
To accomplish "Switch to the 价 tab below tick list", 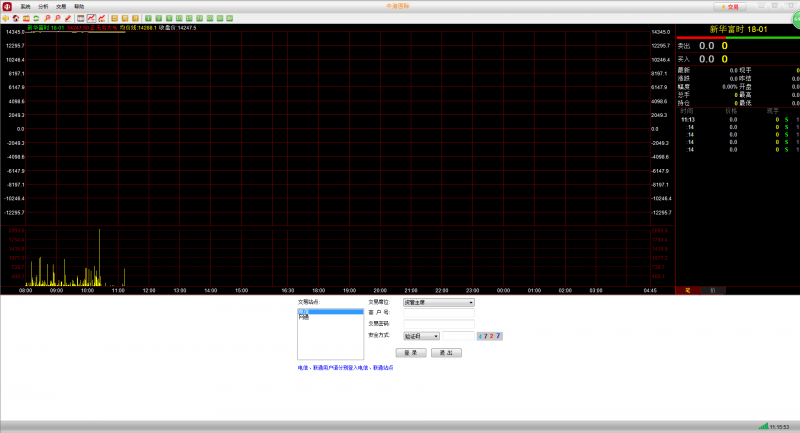I will click(x=713, y=290).
